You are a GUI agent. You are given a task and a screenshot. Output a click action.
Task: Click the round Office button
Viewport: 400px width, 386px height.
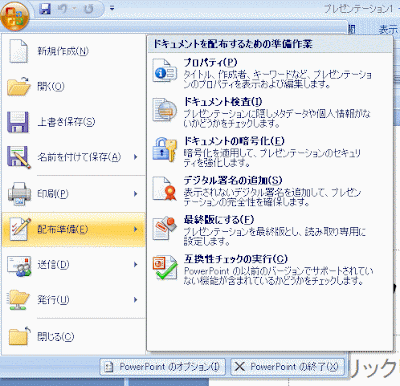[x=14, y=16]
